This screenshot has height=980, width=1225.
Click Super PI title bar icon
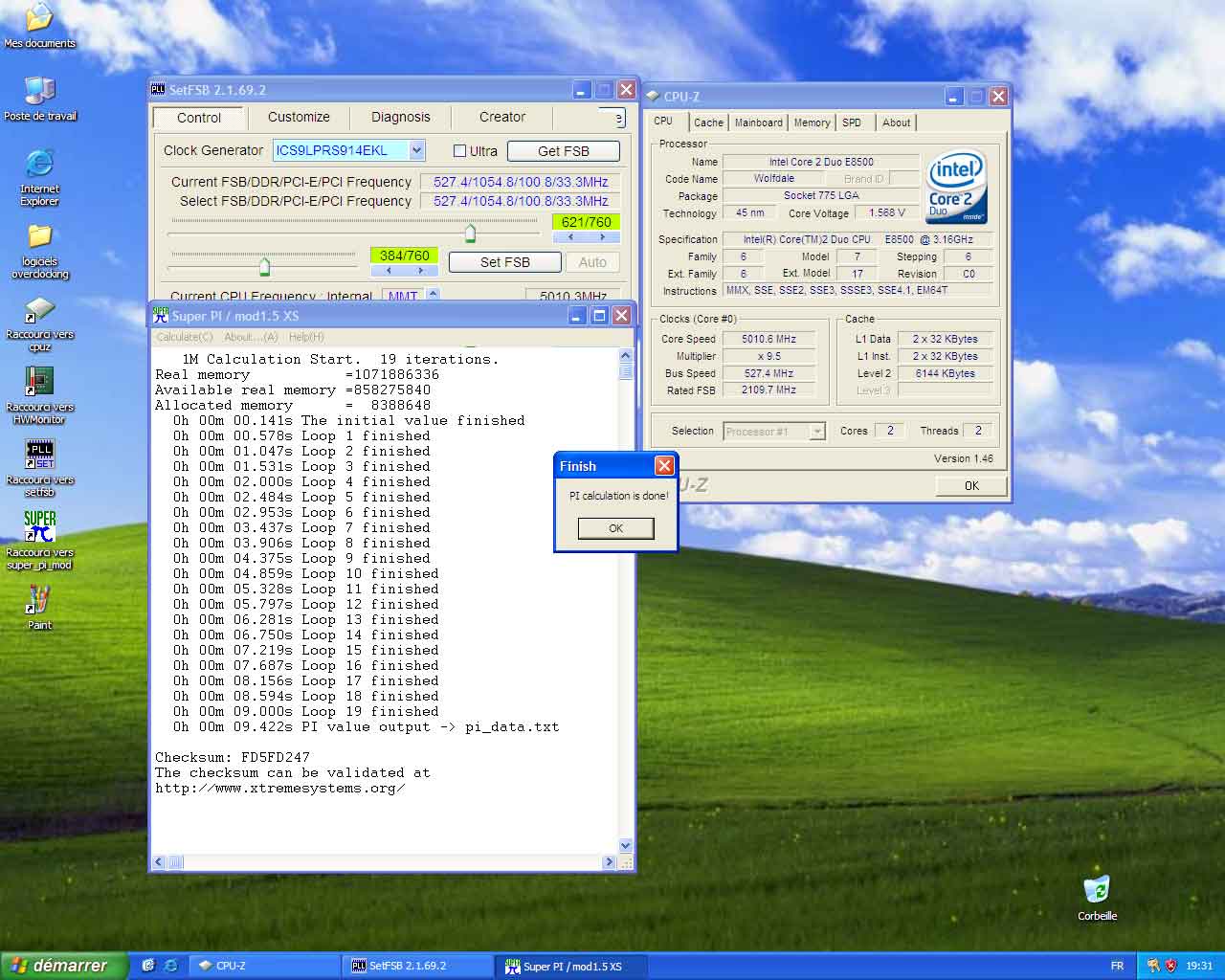[x=161, y=315]
